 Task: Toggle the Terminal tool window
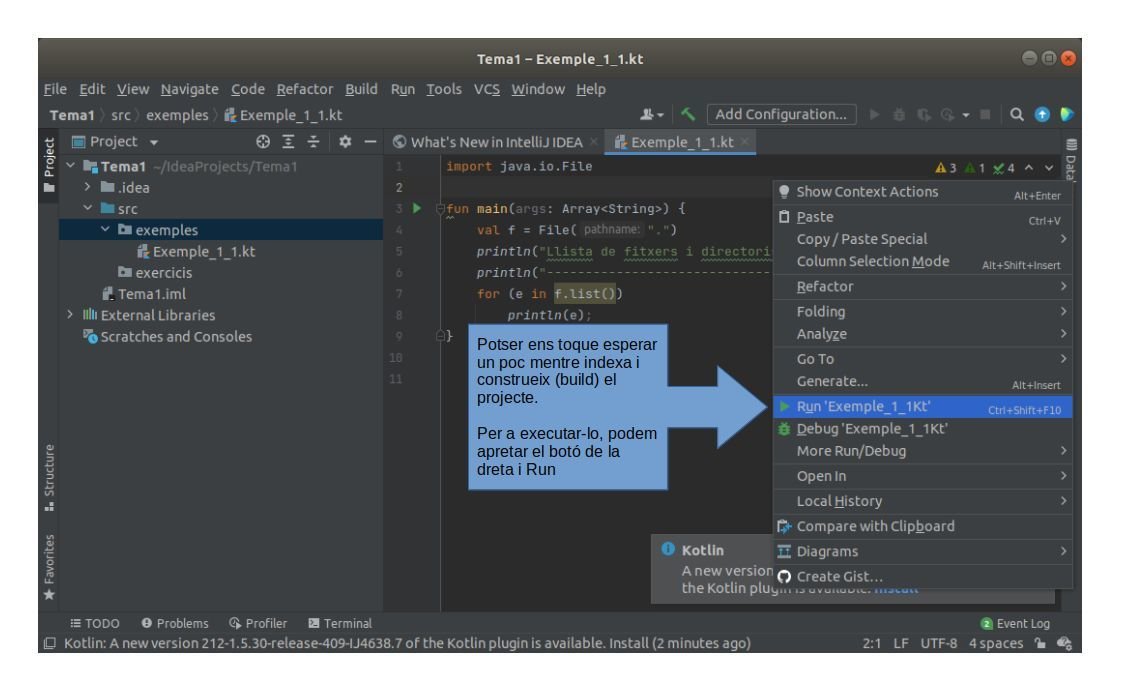tap(340, 623)
